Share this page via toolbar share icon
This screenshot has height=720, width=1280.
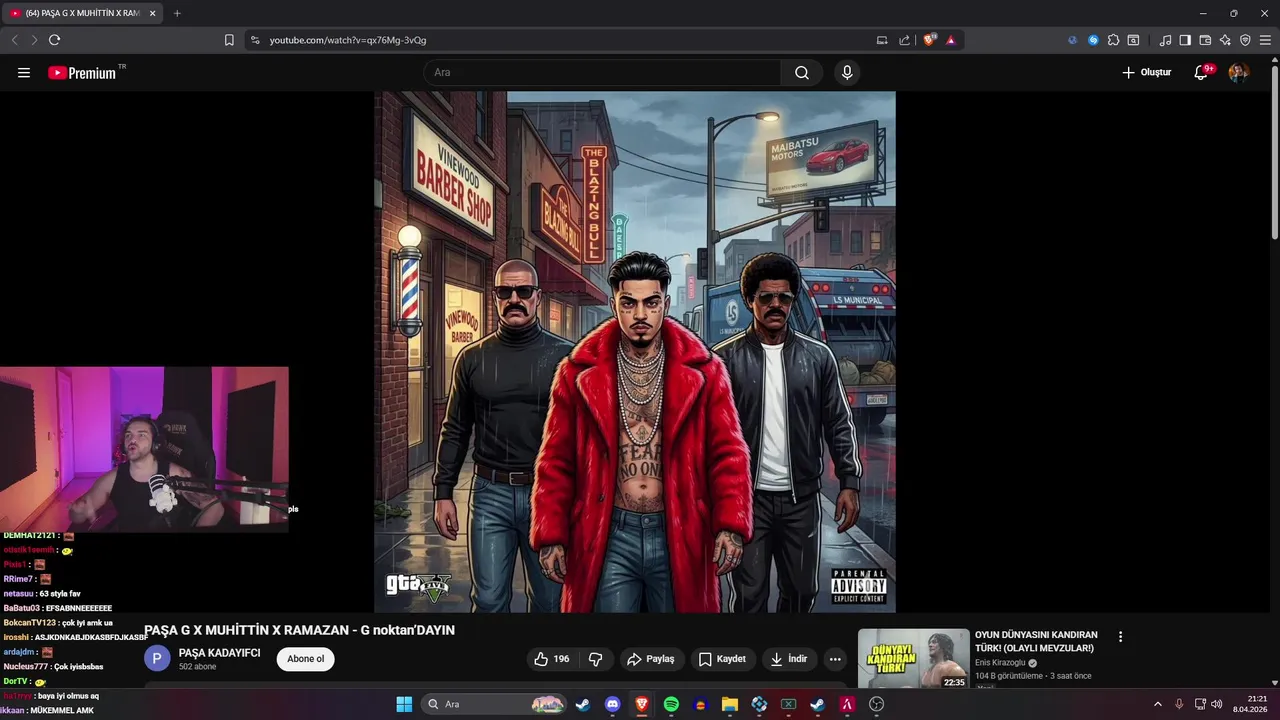tap(904, 40)
